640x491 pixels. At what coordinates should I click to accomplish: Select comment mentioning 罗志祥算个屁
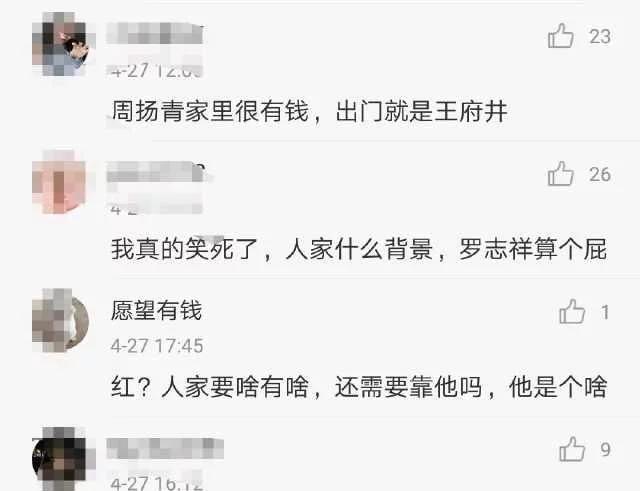359,249
